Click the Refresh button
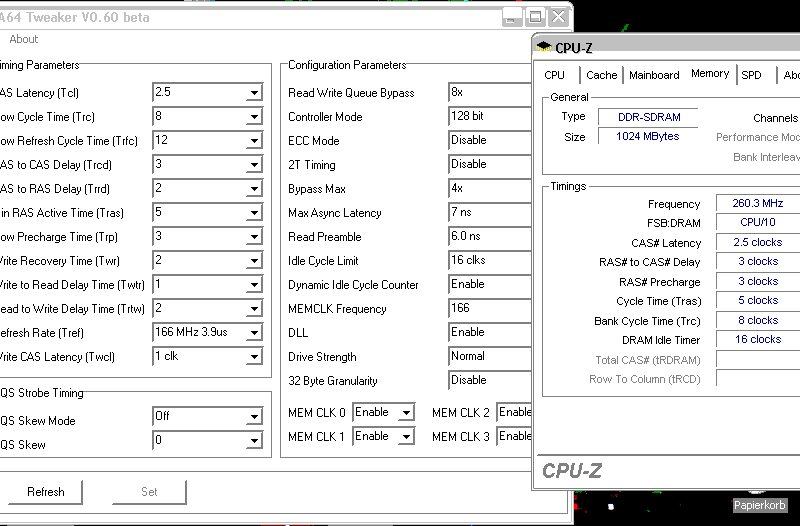Image resolution: width=800 pixels, height=526 pixels. pyautogui.click(x=45, y=492)
